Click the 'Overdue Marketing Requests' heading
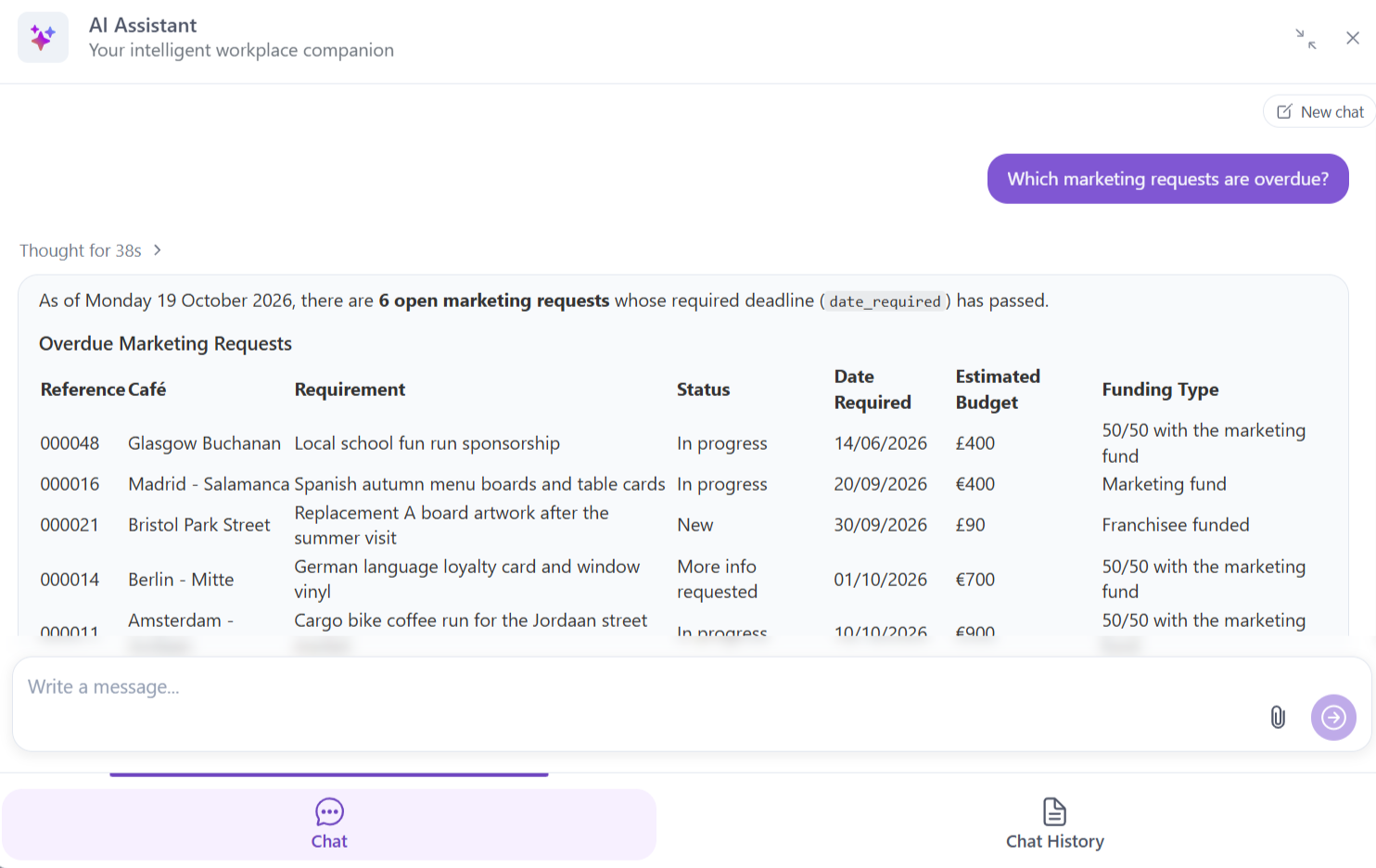 pyautogui.click(x=165, y=344)
